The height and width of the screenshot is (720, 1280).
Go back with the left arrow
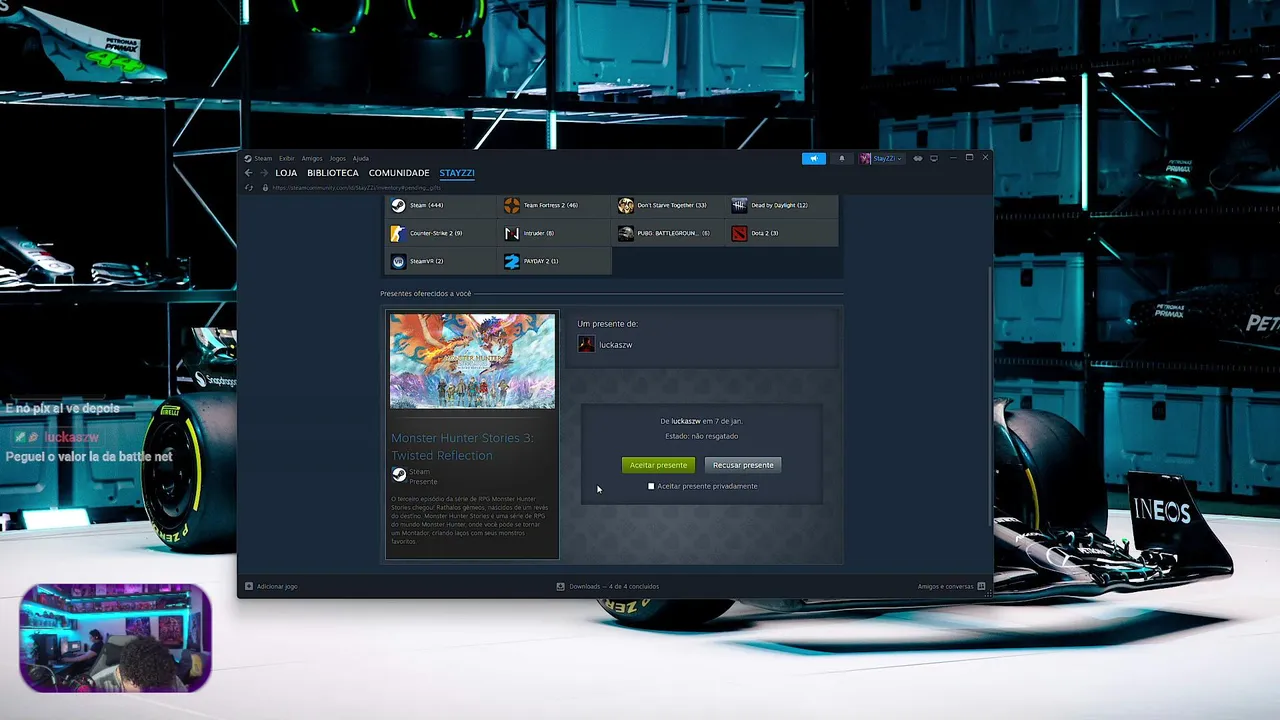tap(249, 173)
